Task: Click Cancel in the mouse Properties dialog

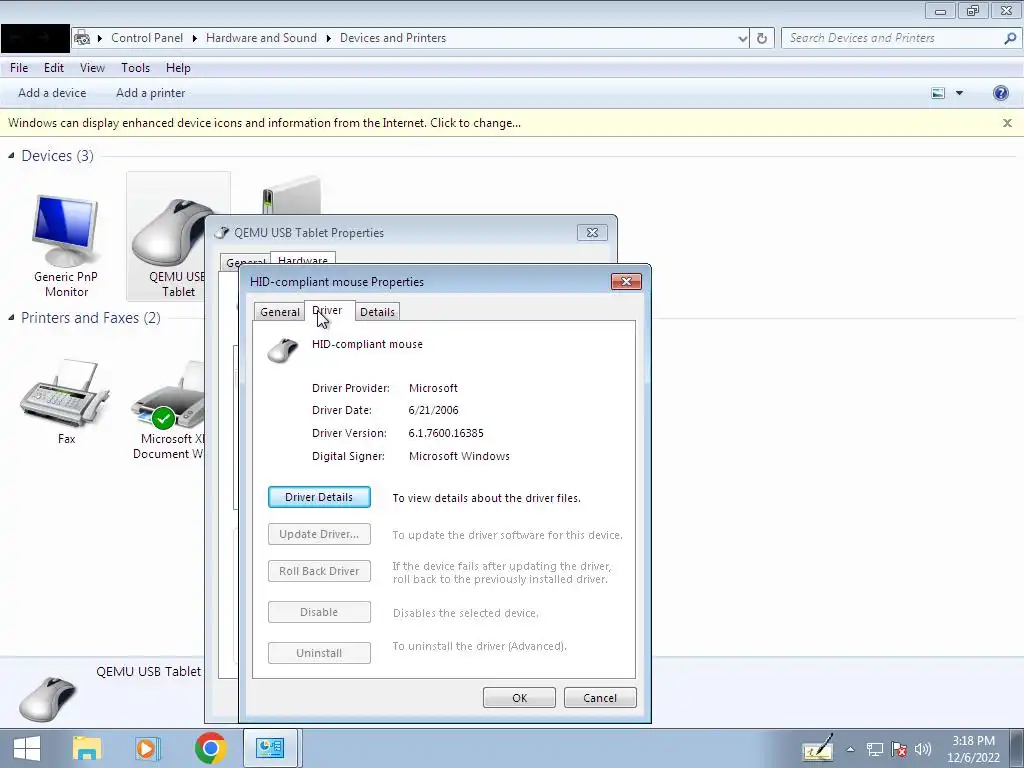Action: (600, 698)
